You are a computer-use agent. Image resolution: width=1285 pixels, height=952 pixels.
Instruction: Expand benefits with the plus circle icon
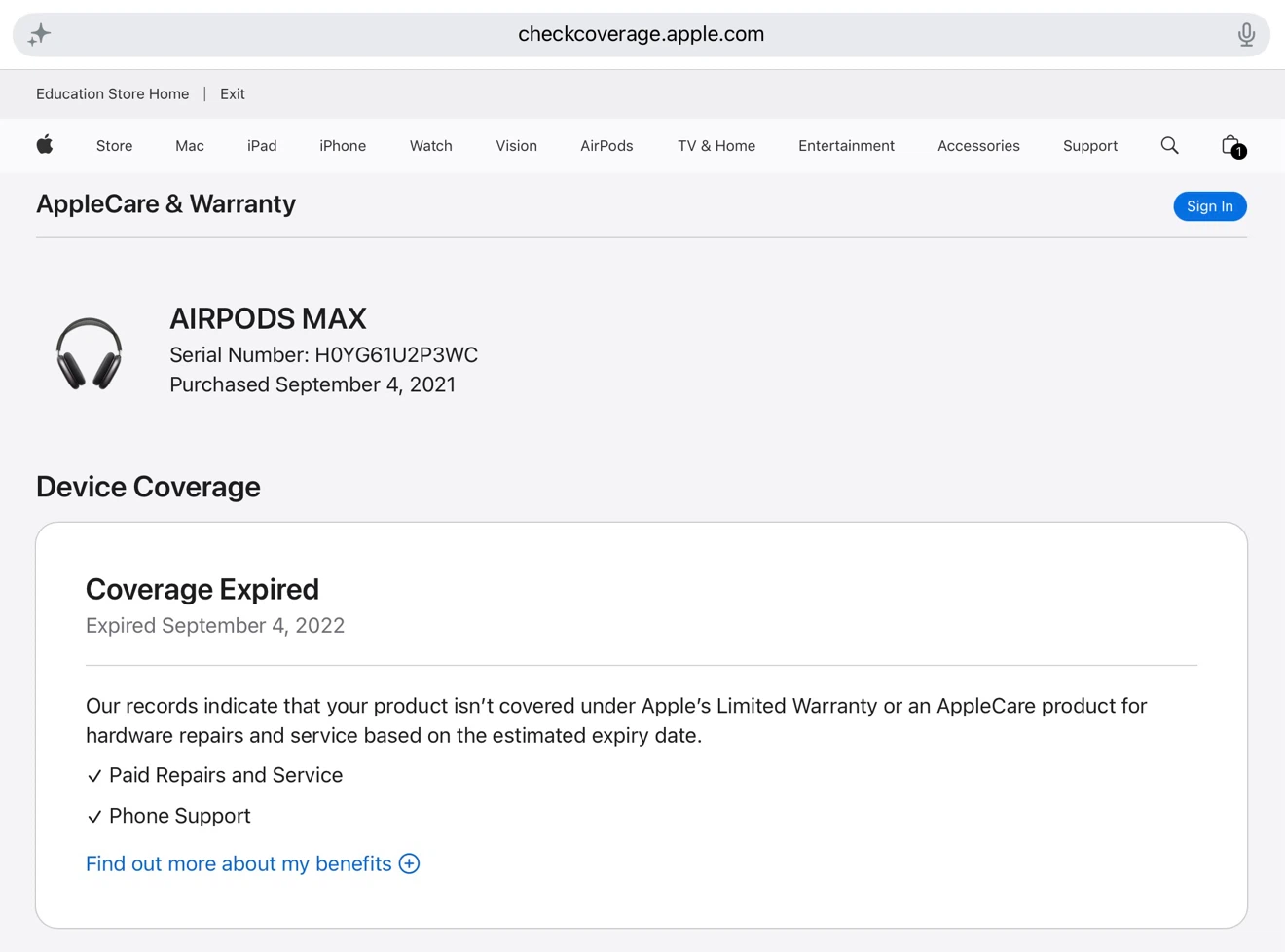coord(409,863)
